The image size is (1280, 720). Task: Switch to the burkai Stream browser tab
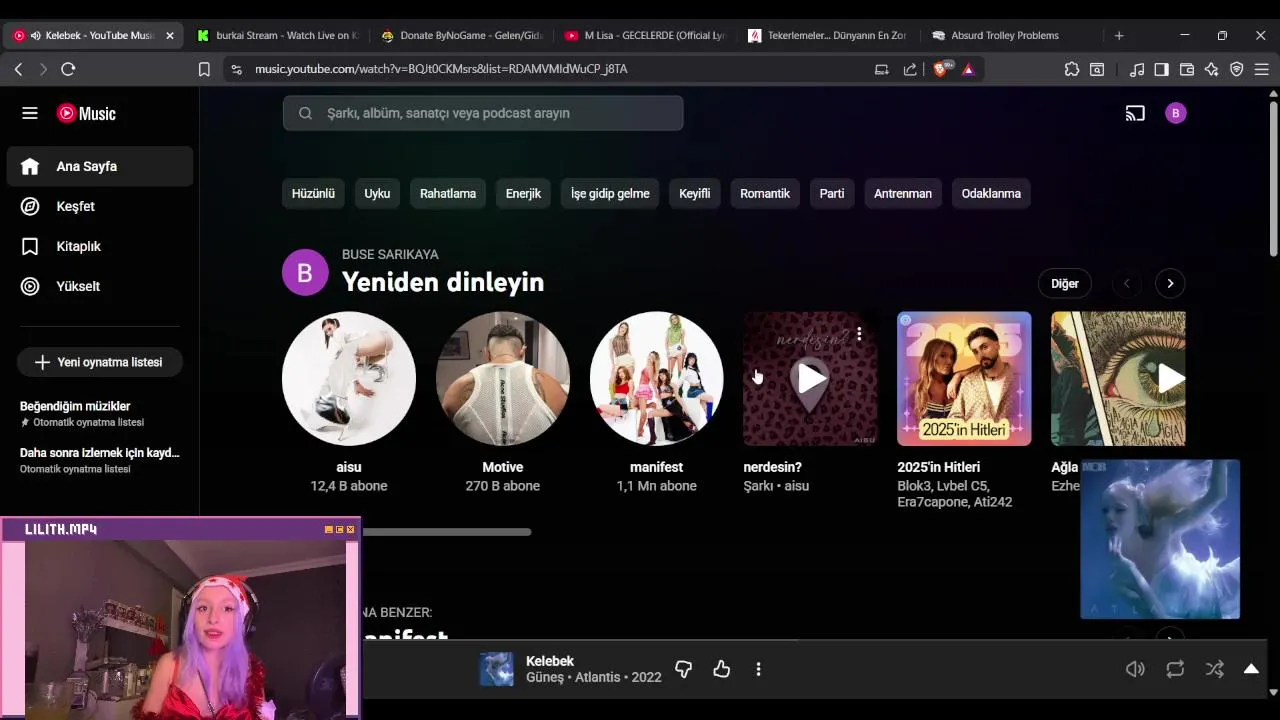(277, 35)
